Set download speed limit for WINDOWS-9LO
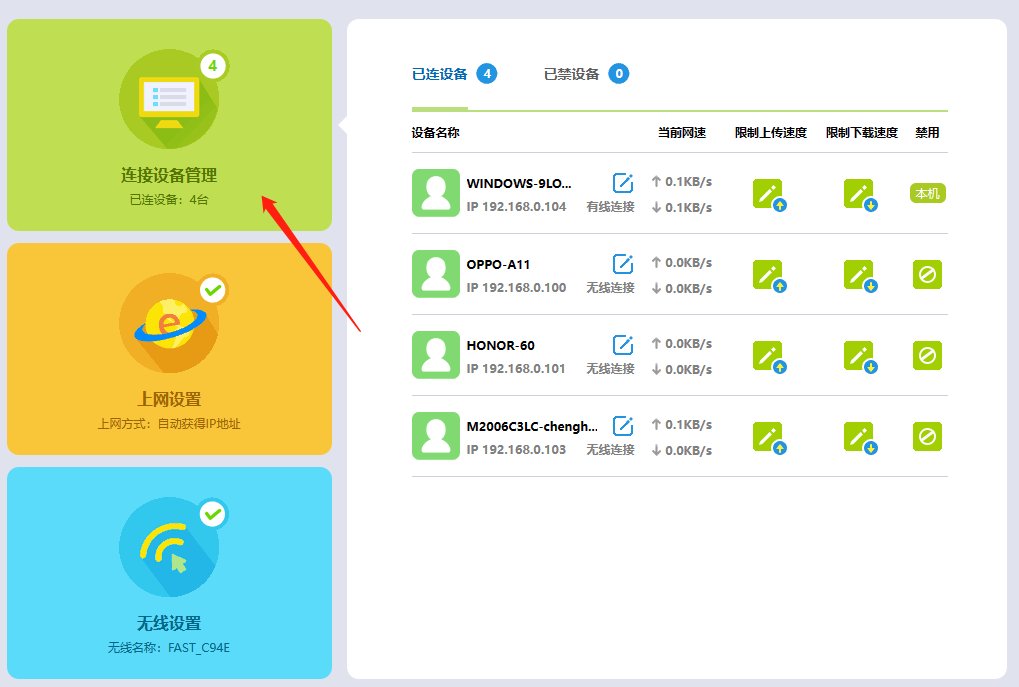This screenshot has width=1019, height=687. click(x=859, y=194)
